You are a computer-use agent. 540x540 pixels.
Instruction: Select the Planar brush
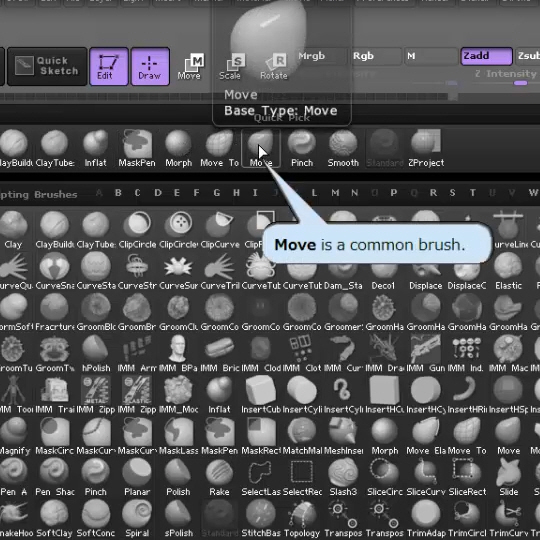pos(137,478)
